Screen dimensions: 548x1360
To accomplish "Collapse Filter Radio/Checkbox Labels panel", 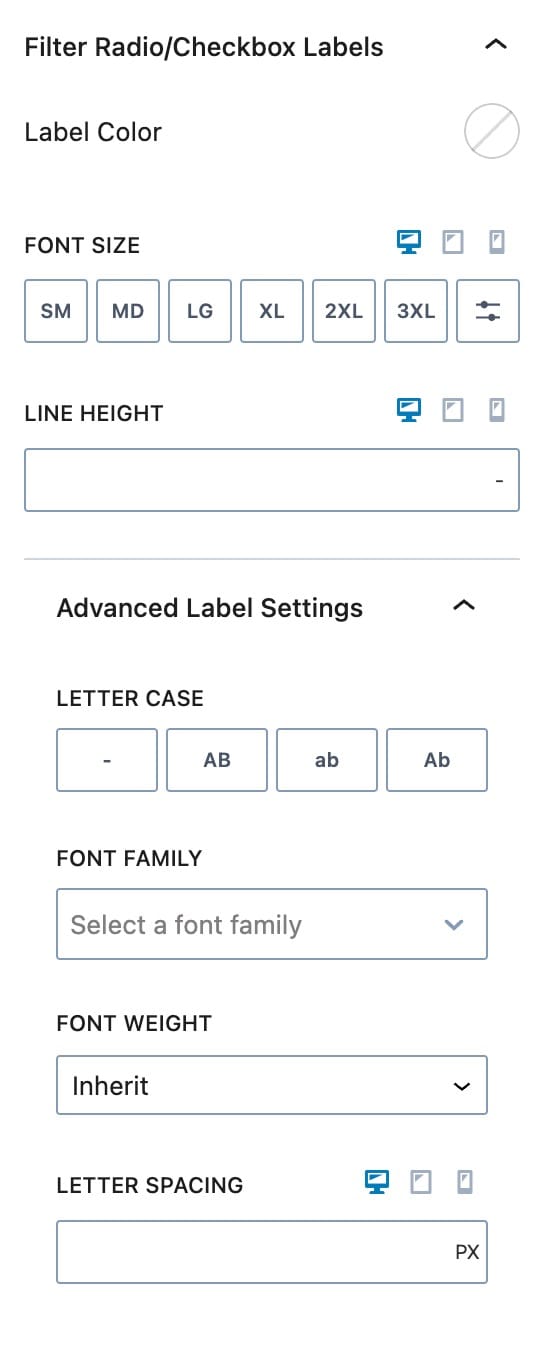I will coord(495,45).
